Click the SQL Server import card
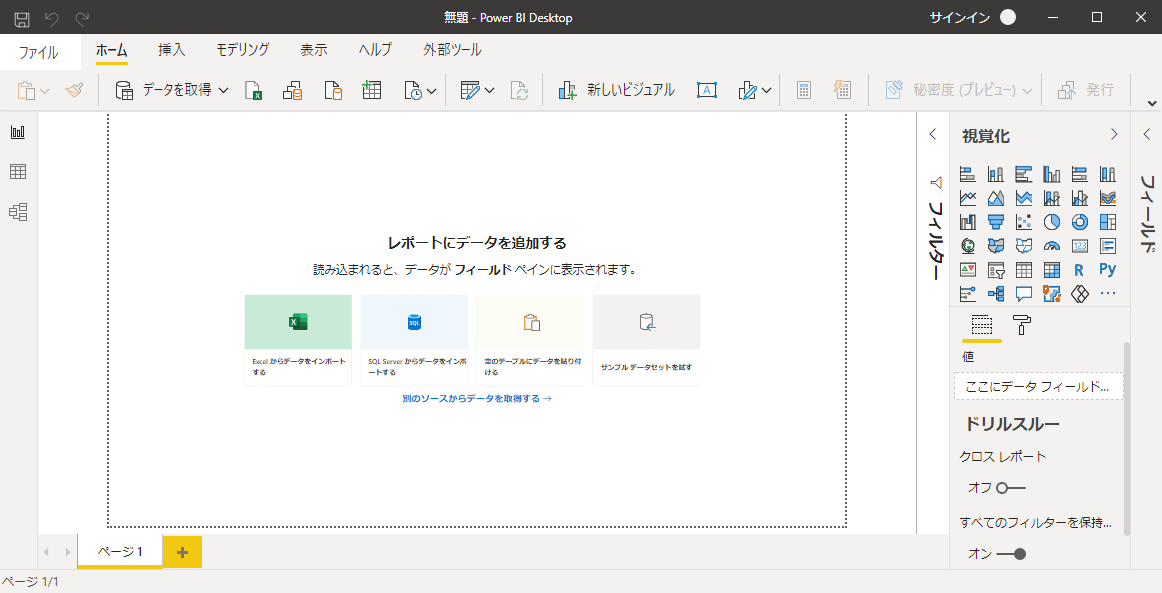The width and height of the screenshot is (1162, 593). point(414,340)
